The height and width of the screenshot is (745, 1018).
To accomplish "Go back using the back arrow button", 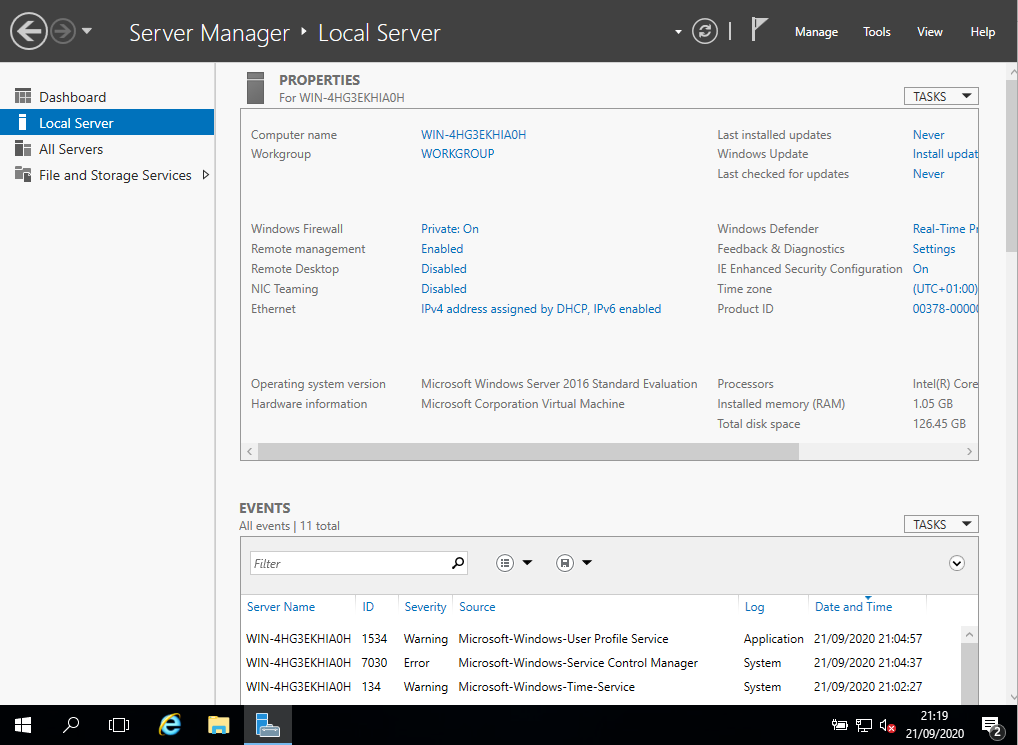I will point(29,31).
